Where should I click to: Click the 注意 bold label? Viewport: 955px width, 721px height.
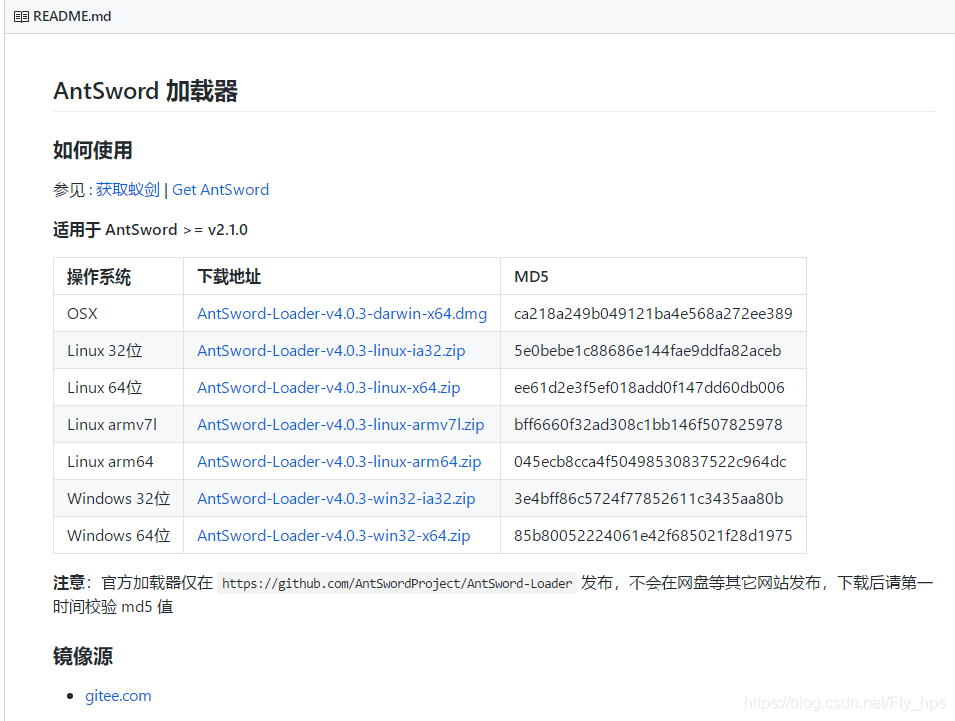coord(69,583)
